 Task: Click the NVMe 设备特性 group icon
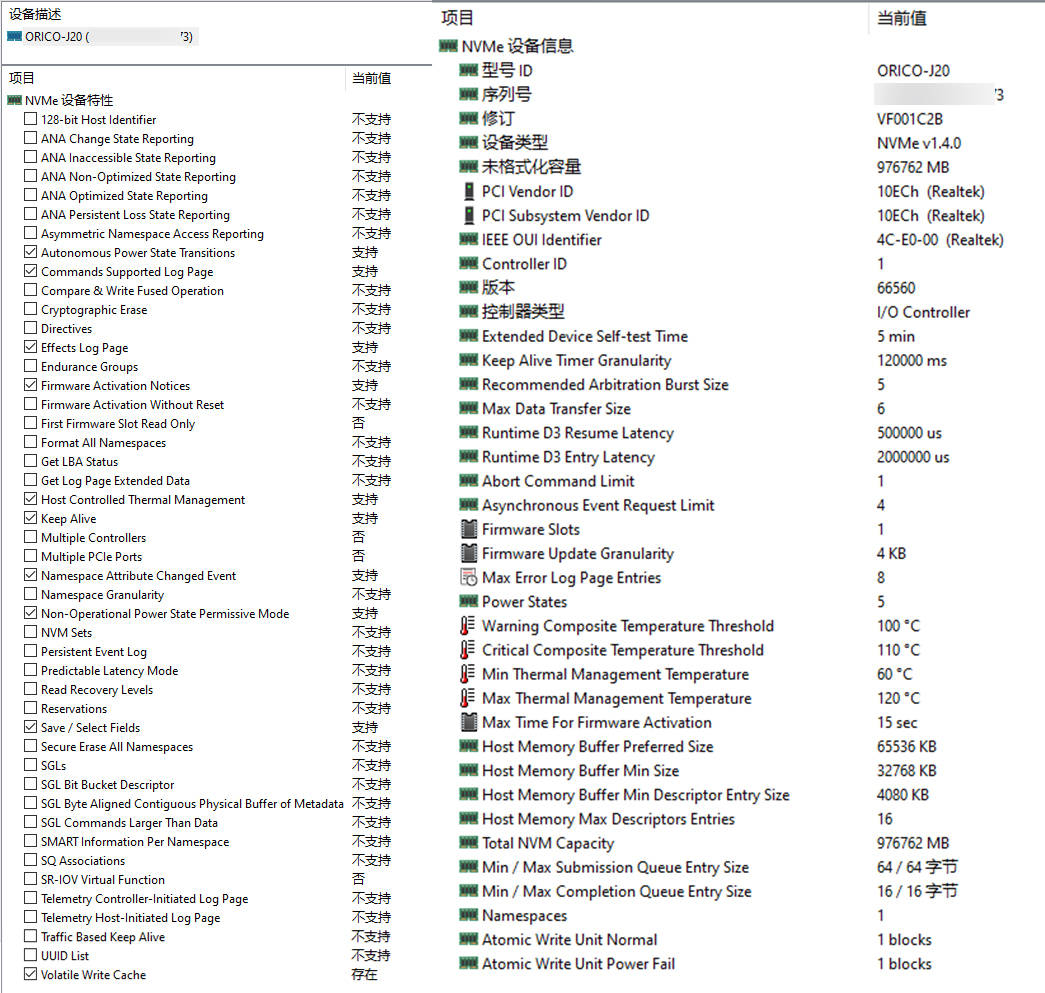[x=14, y=100]
